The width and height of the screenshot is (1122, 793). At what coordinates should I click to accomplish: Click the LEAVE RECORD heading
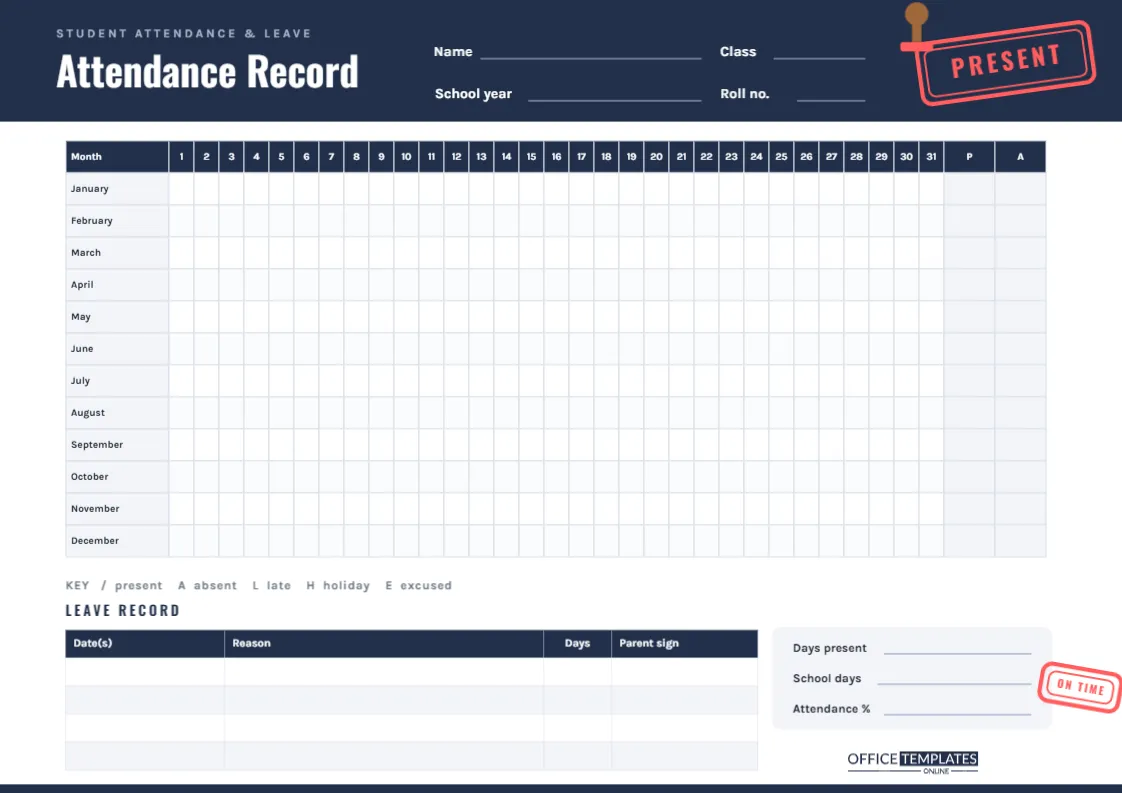tap(123, 610)
